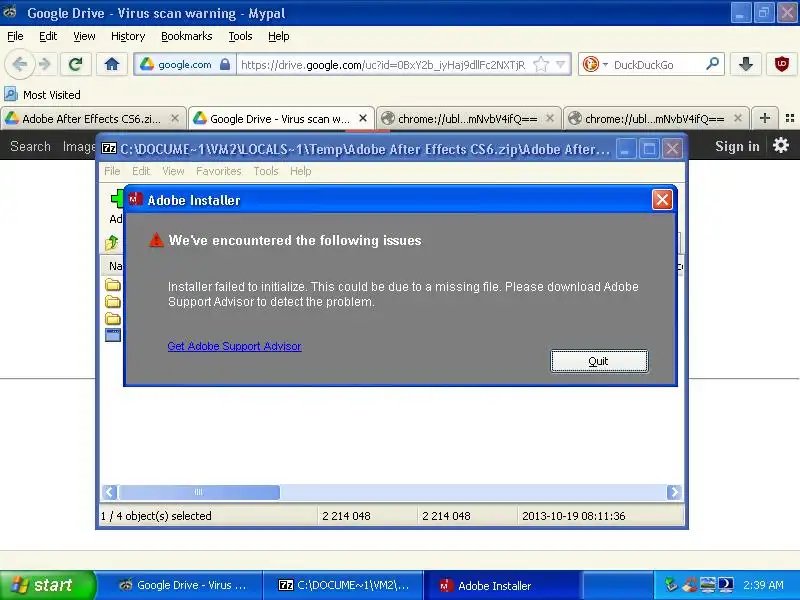800x600 pixels.
Task: Click the magnifier search icon in search box
Action: (712, 64)
